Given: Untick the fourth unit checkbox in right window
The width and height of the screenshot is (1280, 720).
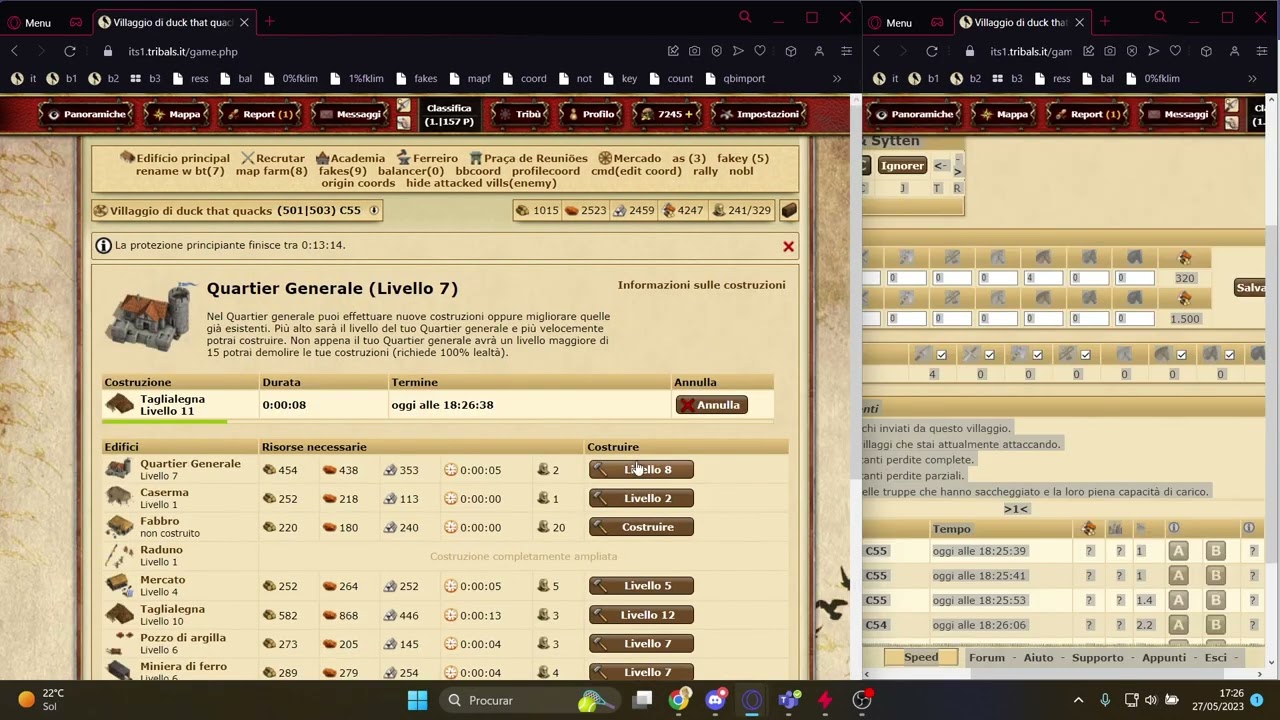Looking at the screenshot, I should click(1085, 354).
